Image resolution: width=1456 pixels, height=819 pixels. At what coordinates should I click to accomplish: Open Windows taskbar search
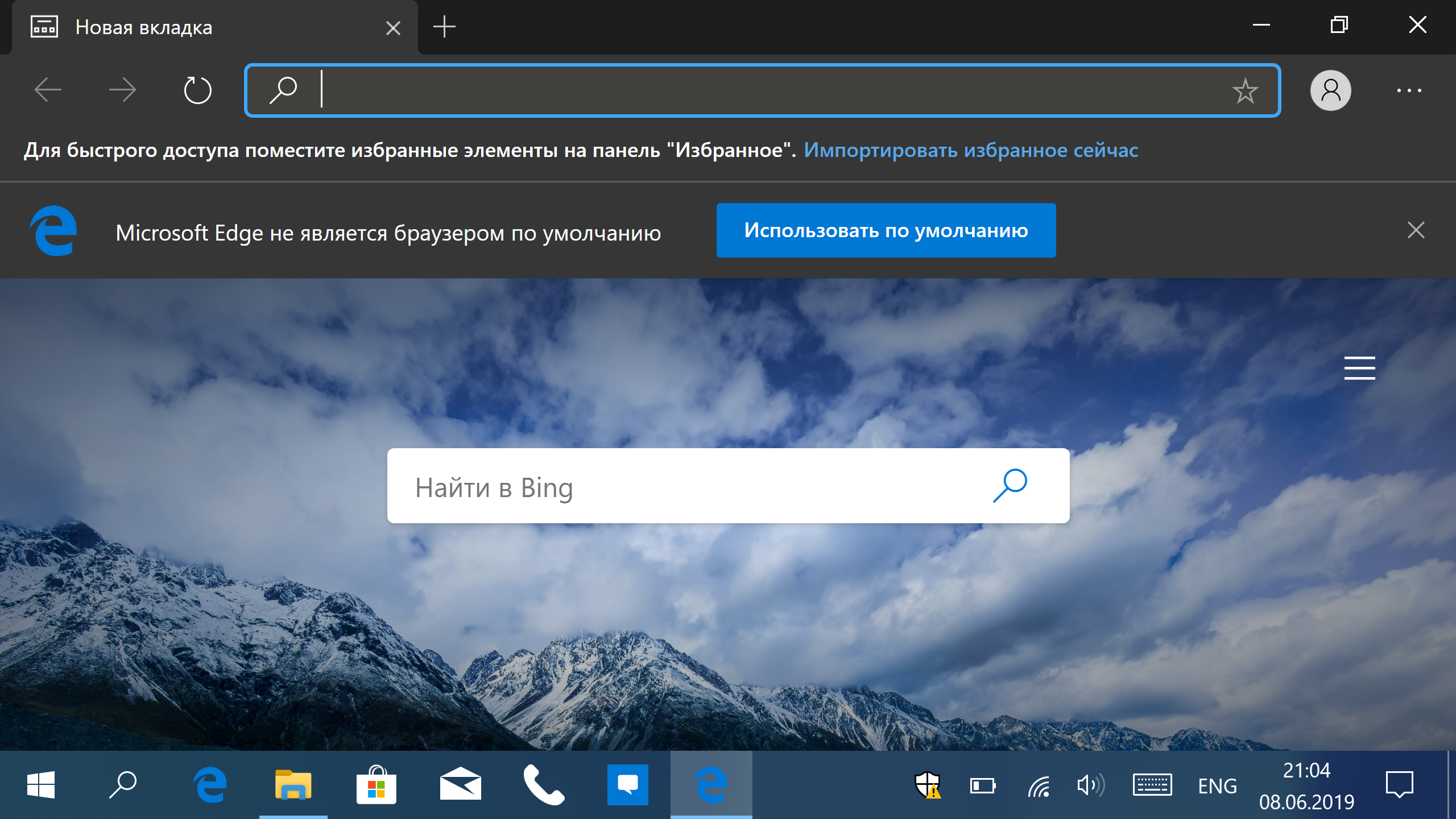coord(122,785)
